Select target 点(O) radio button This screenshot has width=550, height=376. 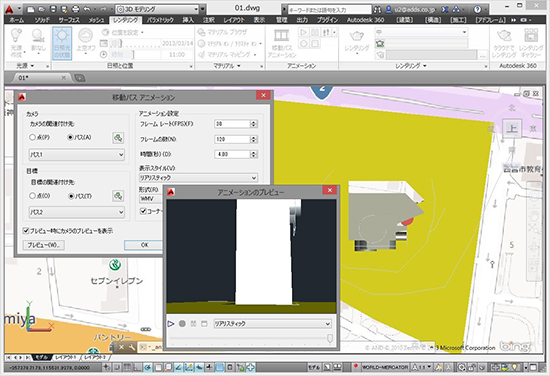pos(32,196)
